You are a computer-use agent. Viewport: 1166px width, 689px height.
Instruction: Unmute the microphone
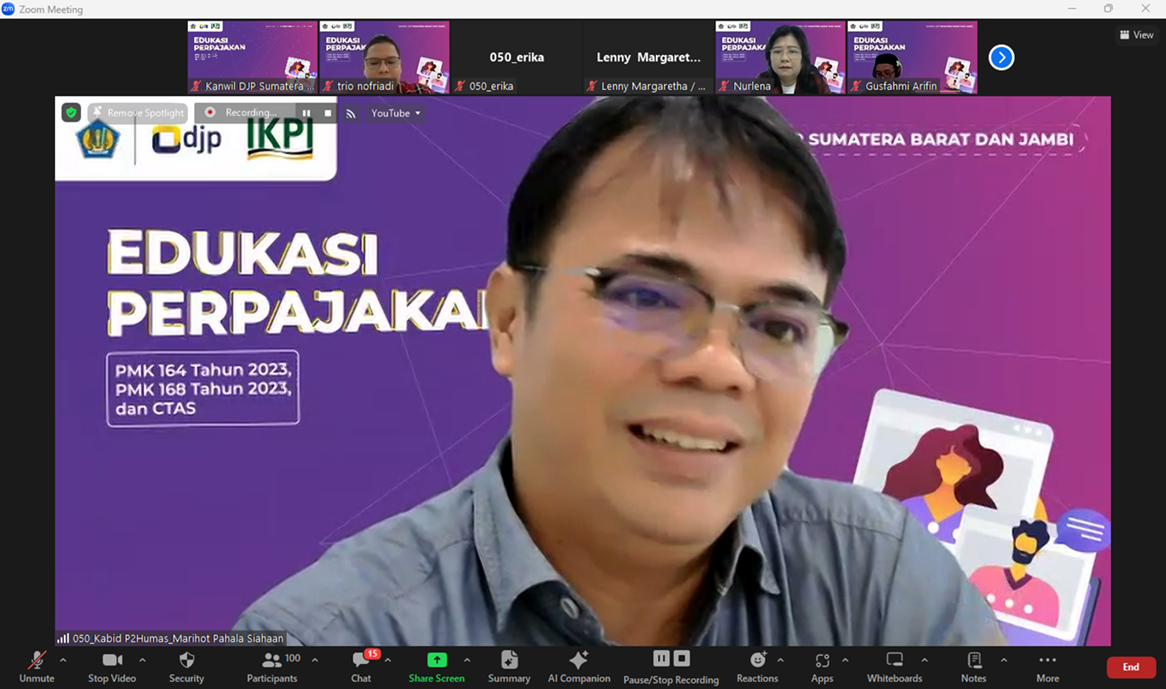pos(36,666)
